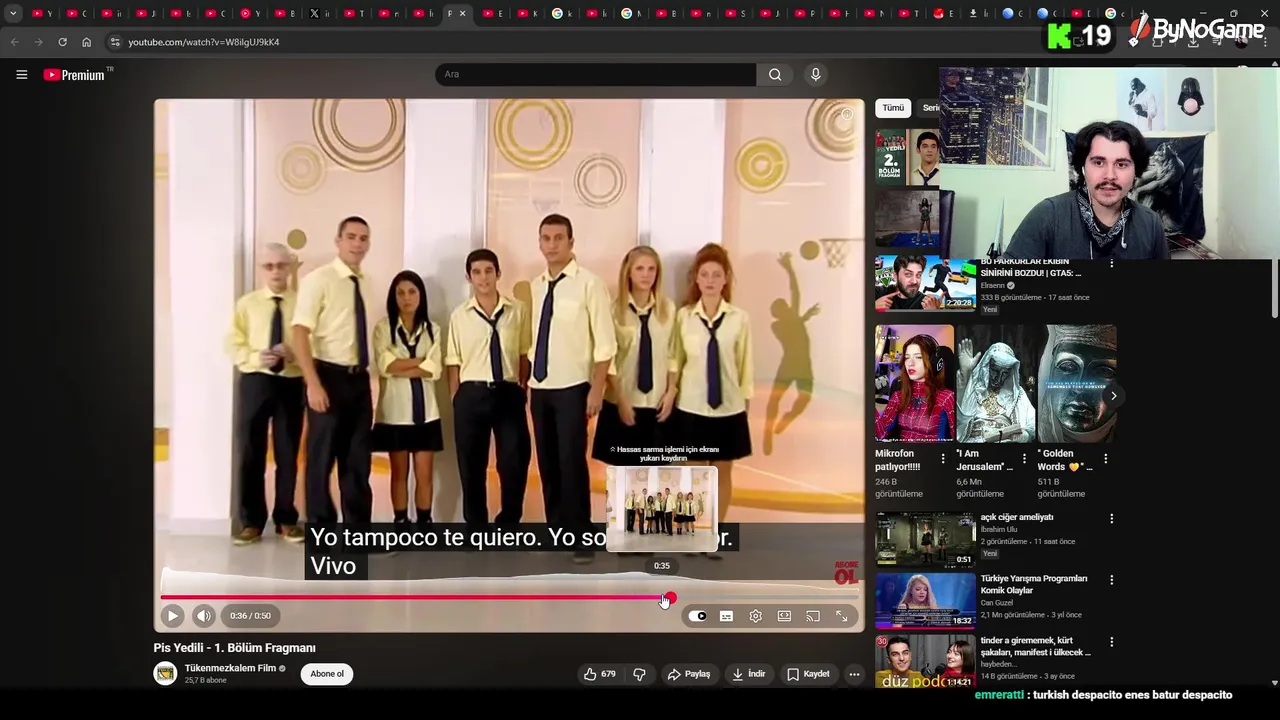
Task: Open options for tinder a giremem video
Action: pyautogui.click(x=1111, y=642)
